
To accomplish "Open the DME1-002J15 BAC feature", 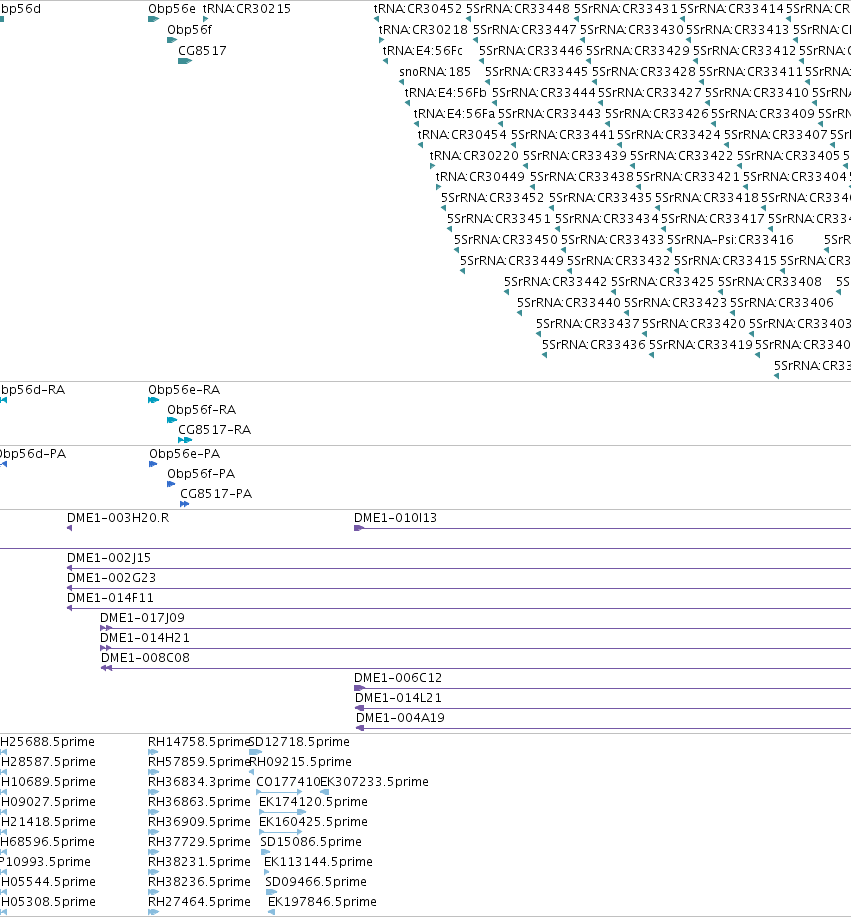I will pos(109,558).
